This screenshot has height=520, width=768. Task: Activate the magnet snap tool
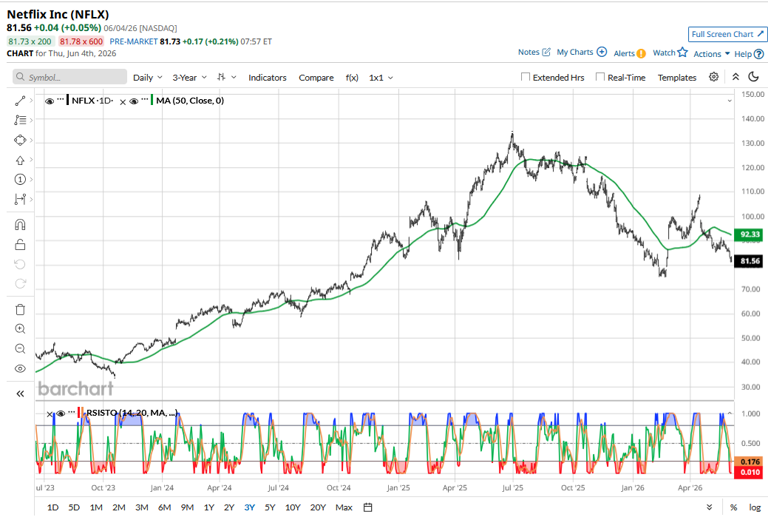(x=20, y=225)
